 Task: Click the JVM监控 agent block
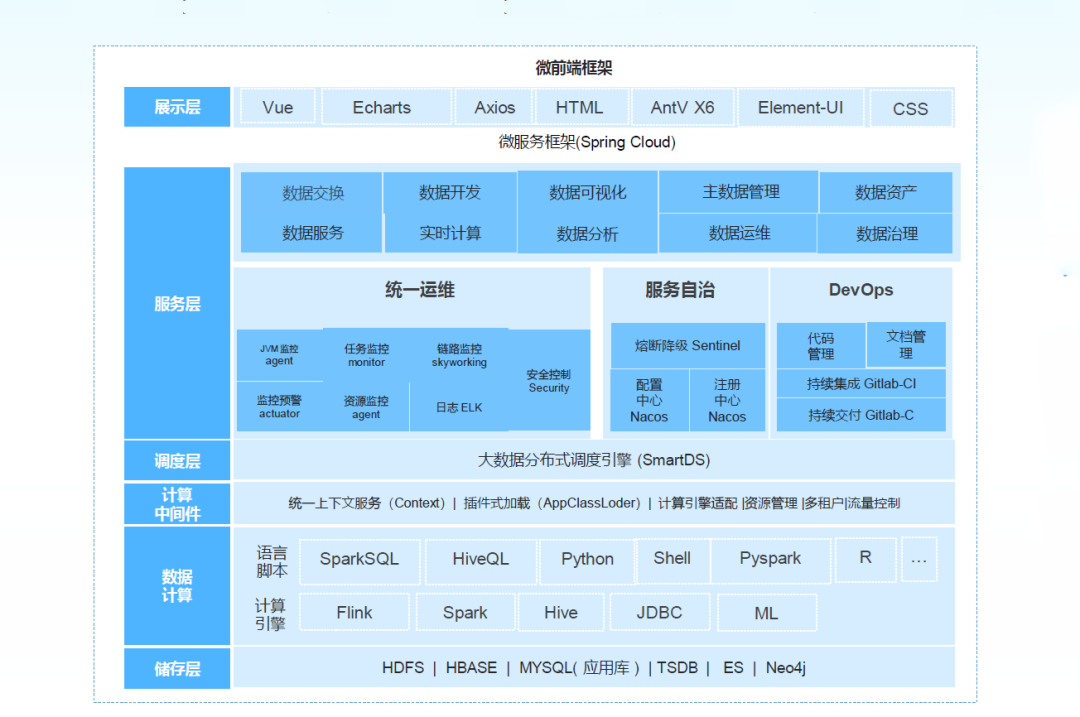(279, 355)
